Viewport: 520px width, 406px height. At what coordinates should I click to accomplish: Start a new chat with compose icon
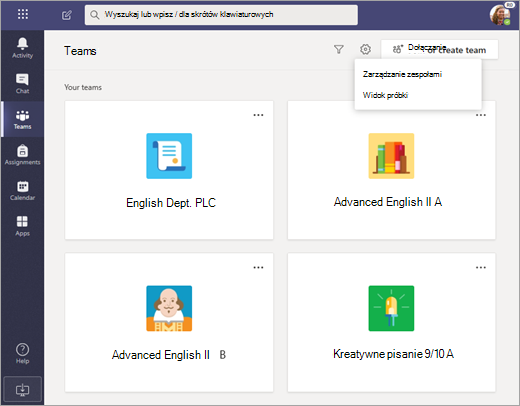click(x=67, y=15)
